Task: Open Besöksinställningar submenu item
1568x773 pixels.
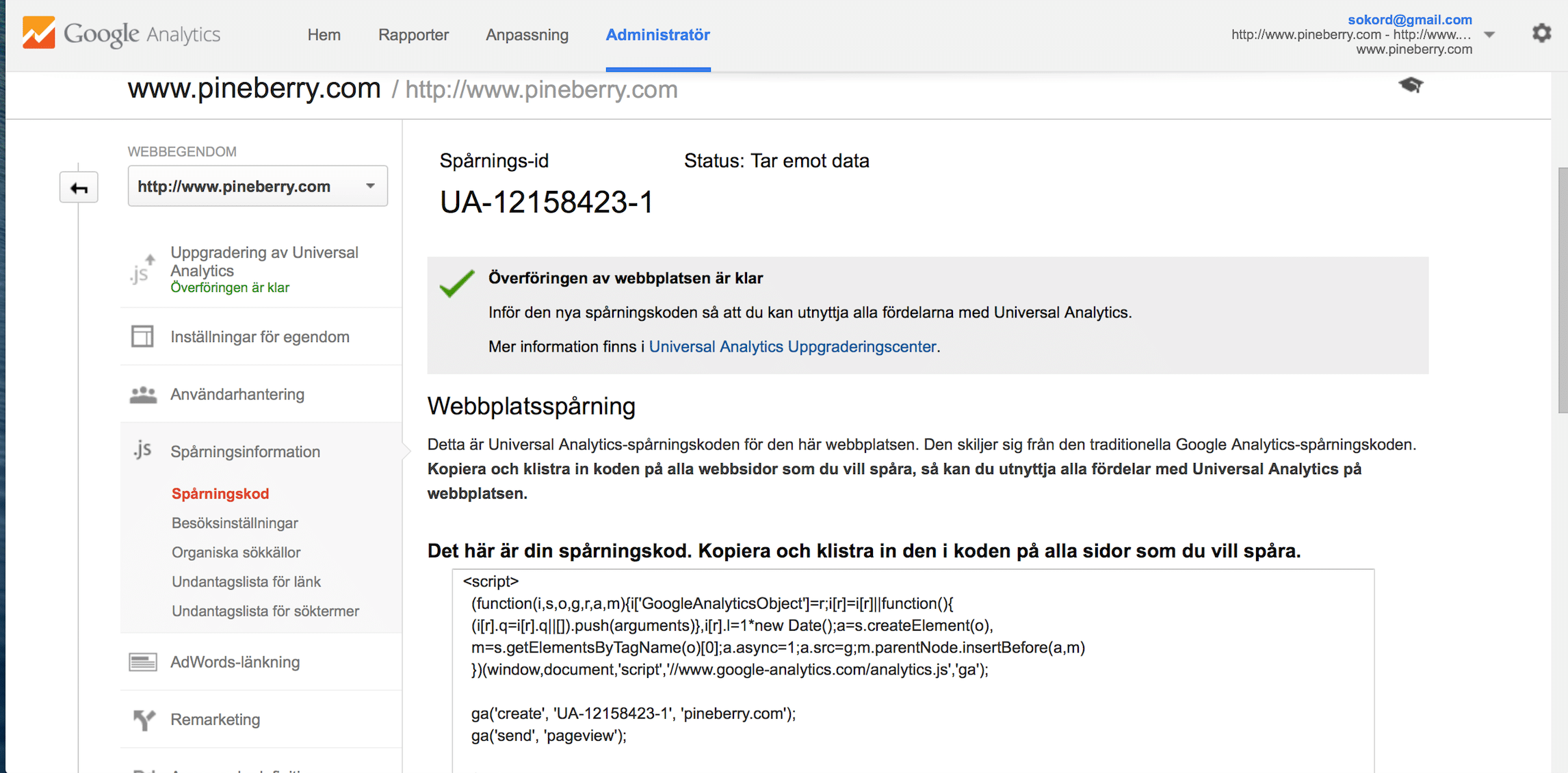Action: point(235,523)
